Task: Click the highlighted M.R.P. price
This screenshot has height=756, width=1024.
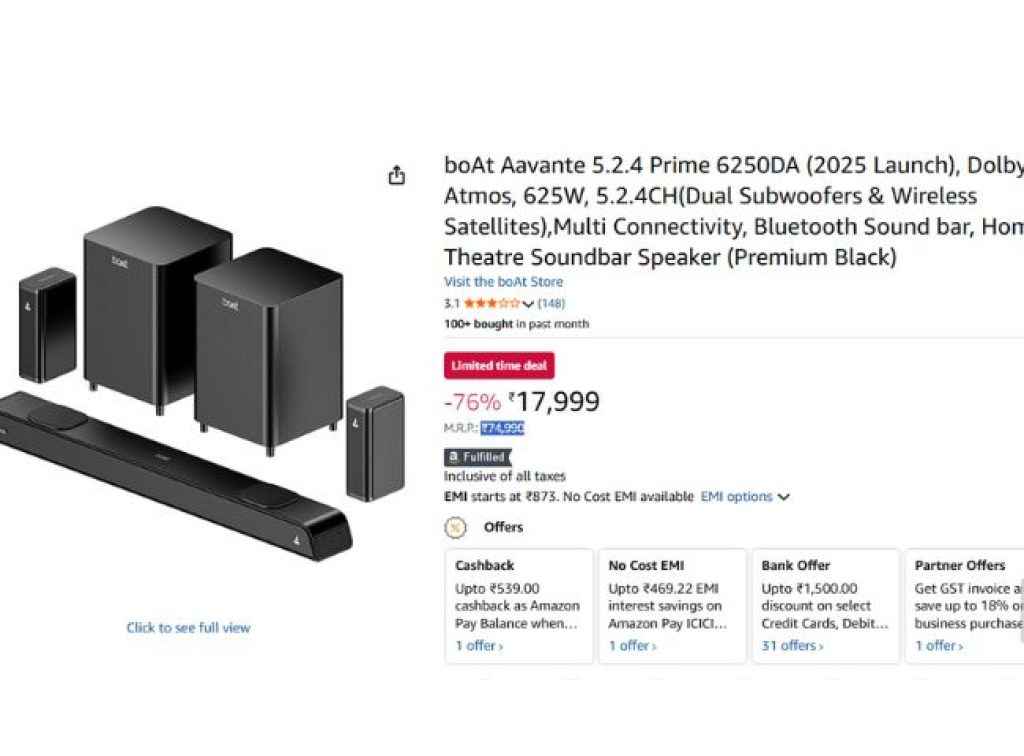Action: [x=502, y=428]
